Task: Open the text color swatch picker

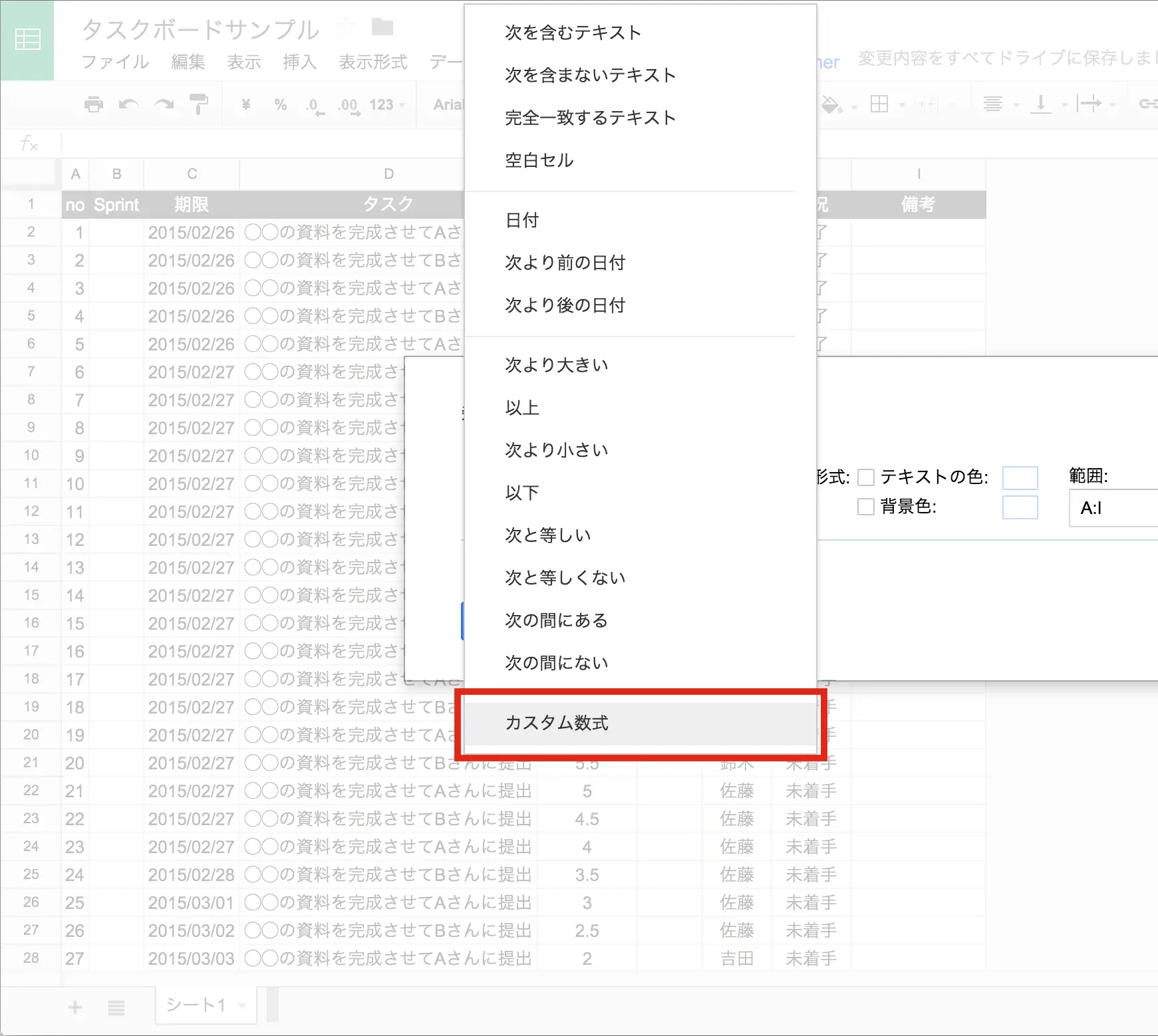Action: coord(1020,477)
